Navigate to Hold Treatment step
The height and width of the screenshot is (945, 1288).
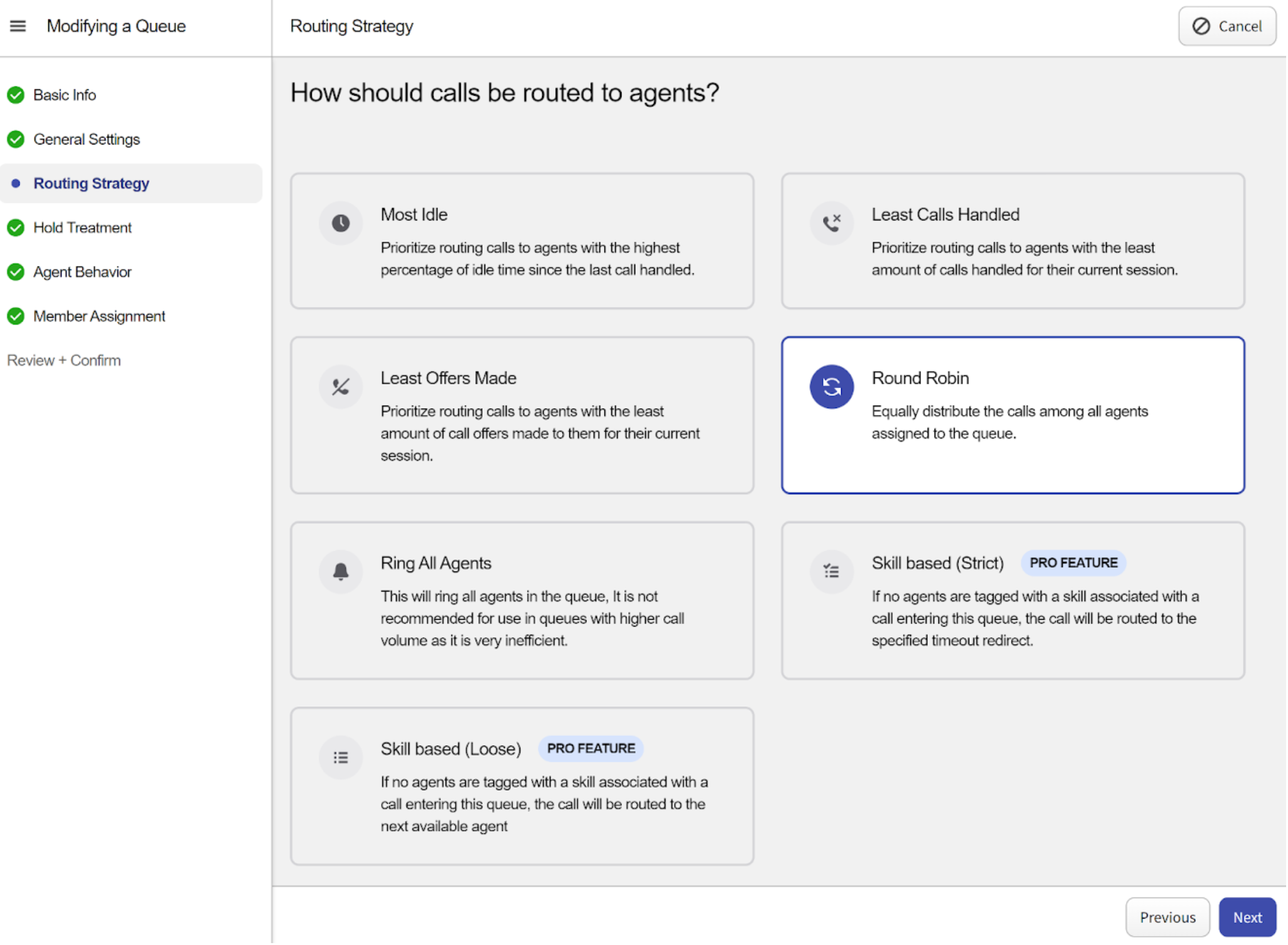[82, 228]
